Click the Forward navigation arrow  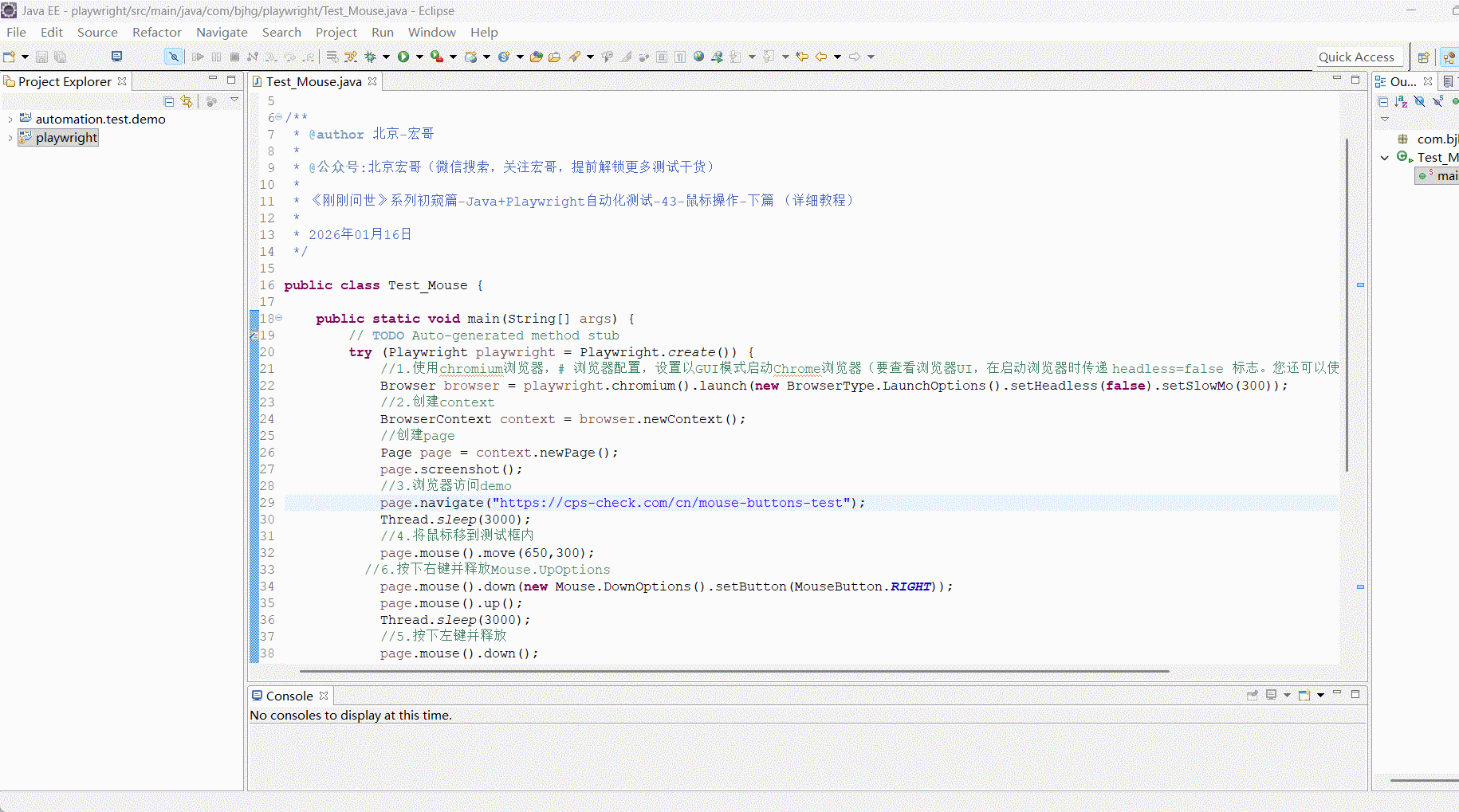tap(855, 57)
